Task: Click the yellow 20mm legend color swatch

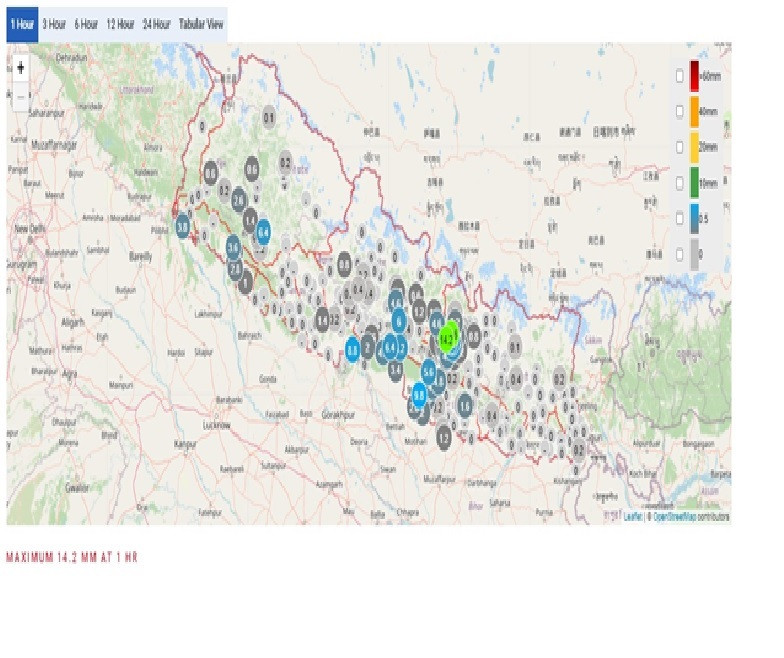Action: [694, 147]
